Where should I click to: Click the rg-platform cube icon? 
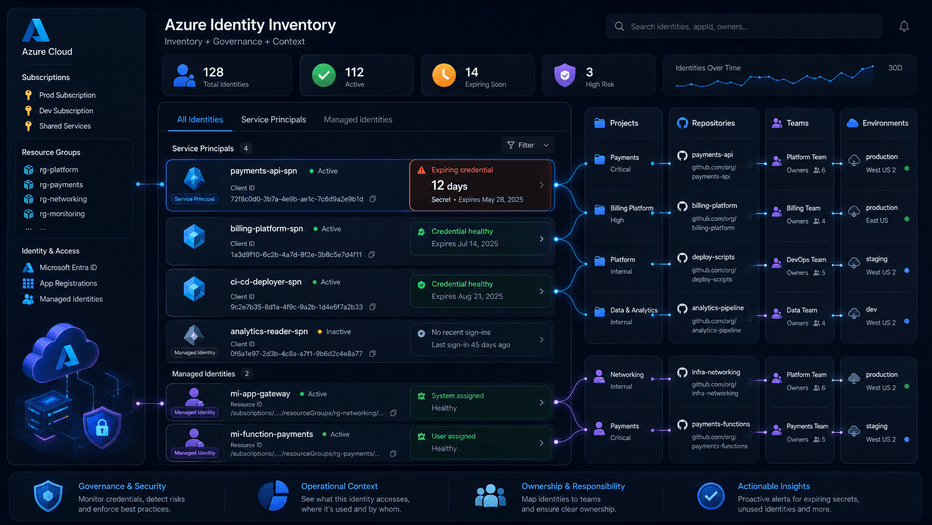point(28,169)
